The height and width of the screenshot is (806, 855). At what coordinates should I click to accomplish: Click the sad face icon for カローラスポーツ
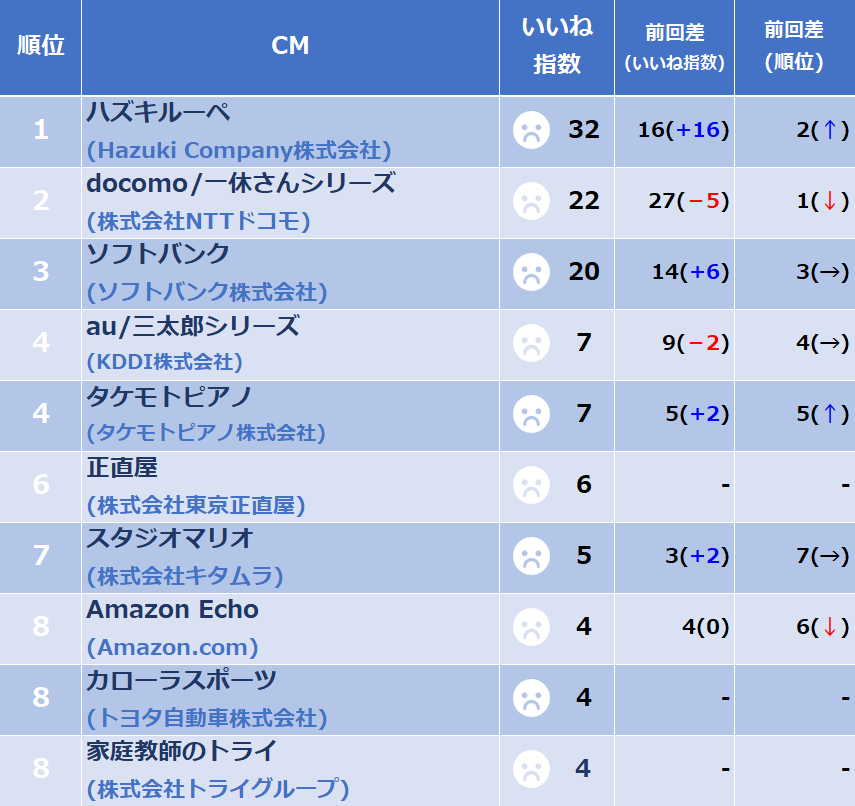[531, 697]
